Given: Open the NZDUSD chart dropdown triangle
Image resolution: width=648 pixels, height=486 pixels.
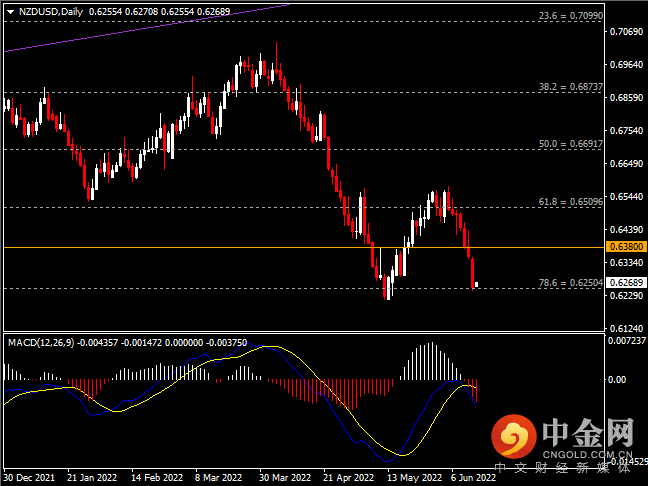Looking at the screenshot, I should pos(10,12).
